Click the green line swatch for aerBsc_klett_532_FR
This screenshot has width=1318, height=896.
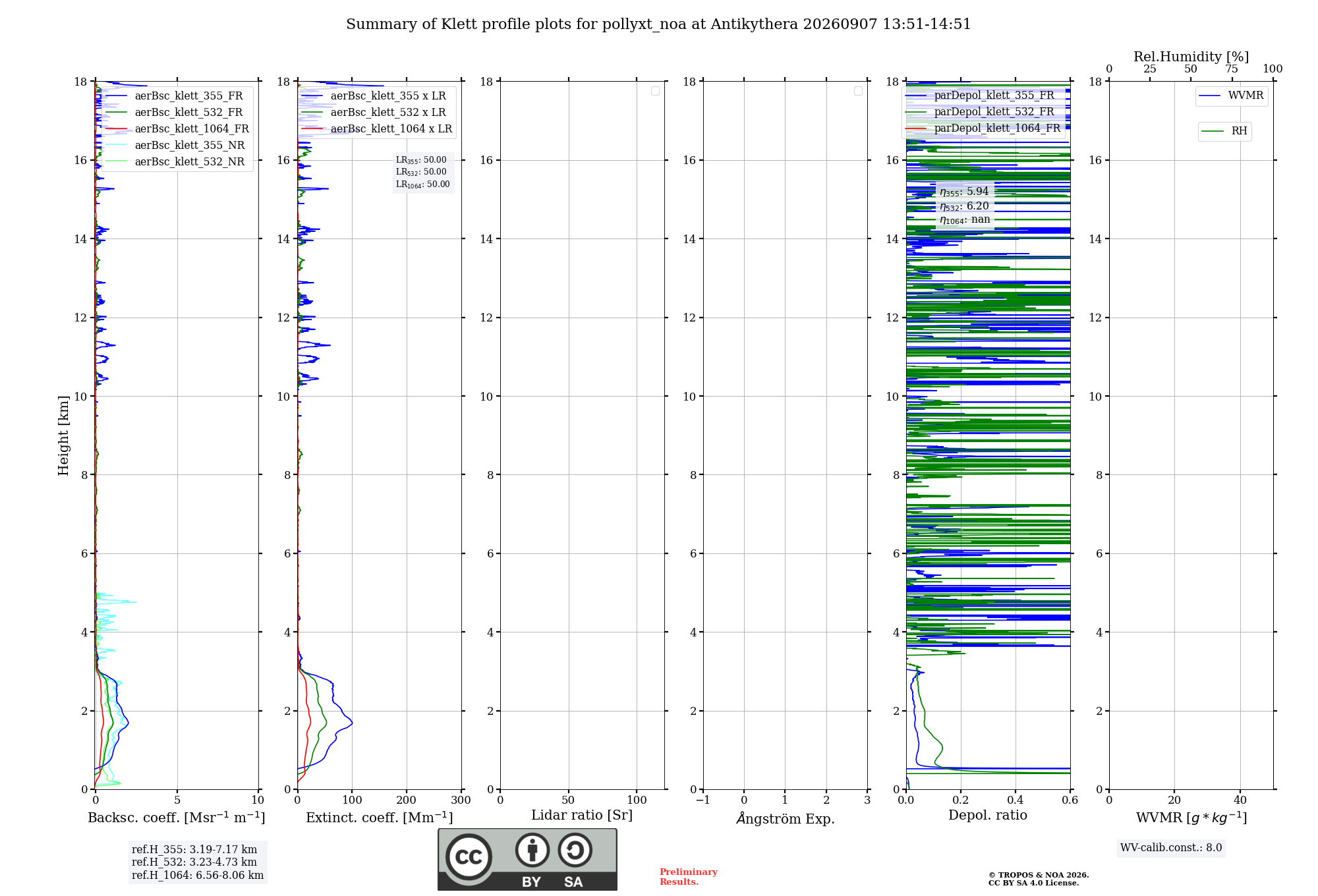coord(116,113)
